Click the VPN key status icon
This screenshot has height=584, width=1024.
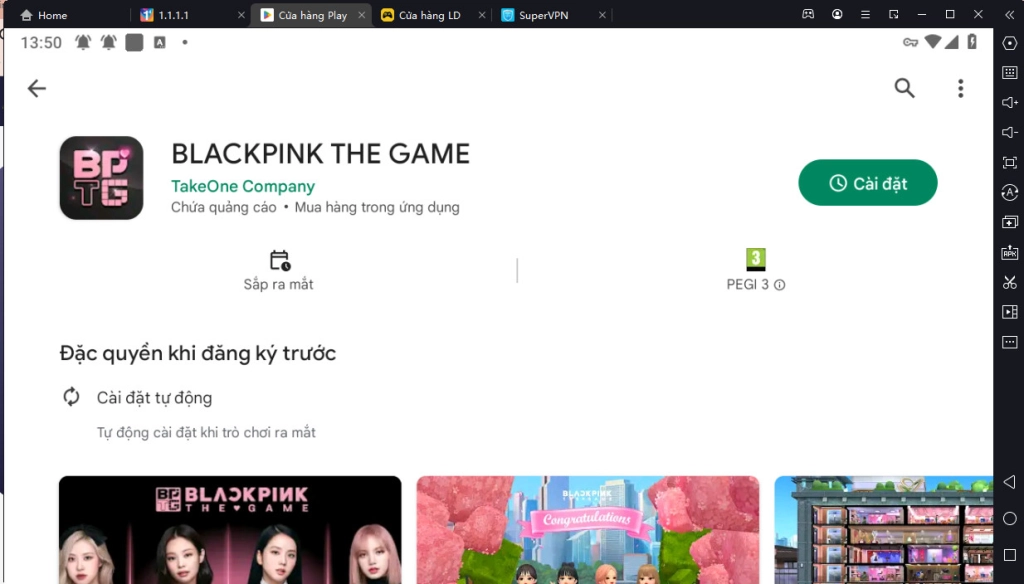click(x=910, y=42)
